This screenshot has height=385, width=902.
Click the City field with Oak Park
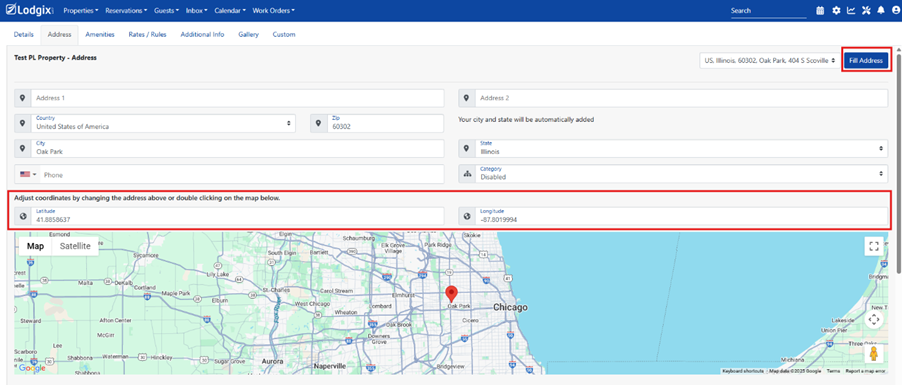point(238,148)
